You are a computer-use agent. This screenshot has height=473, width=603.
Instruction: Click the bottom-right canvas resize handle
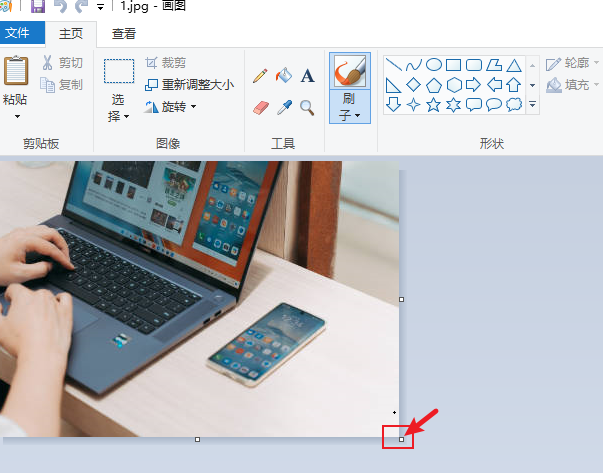(401, 439)
